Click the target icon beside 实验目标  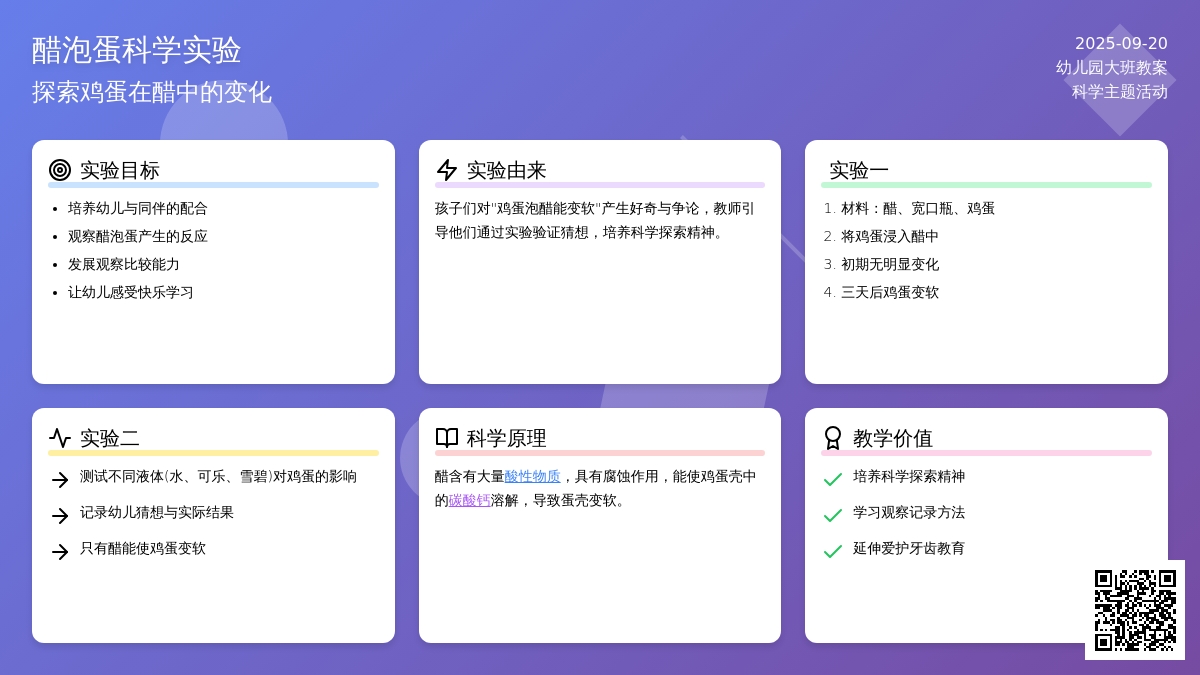[x=60, y=170]
